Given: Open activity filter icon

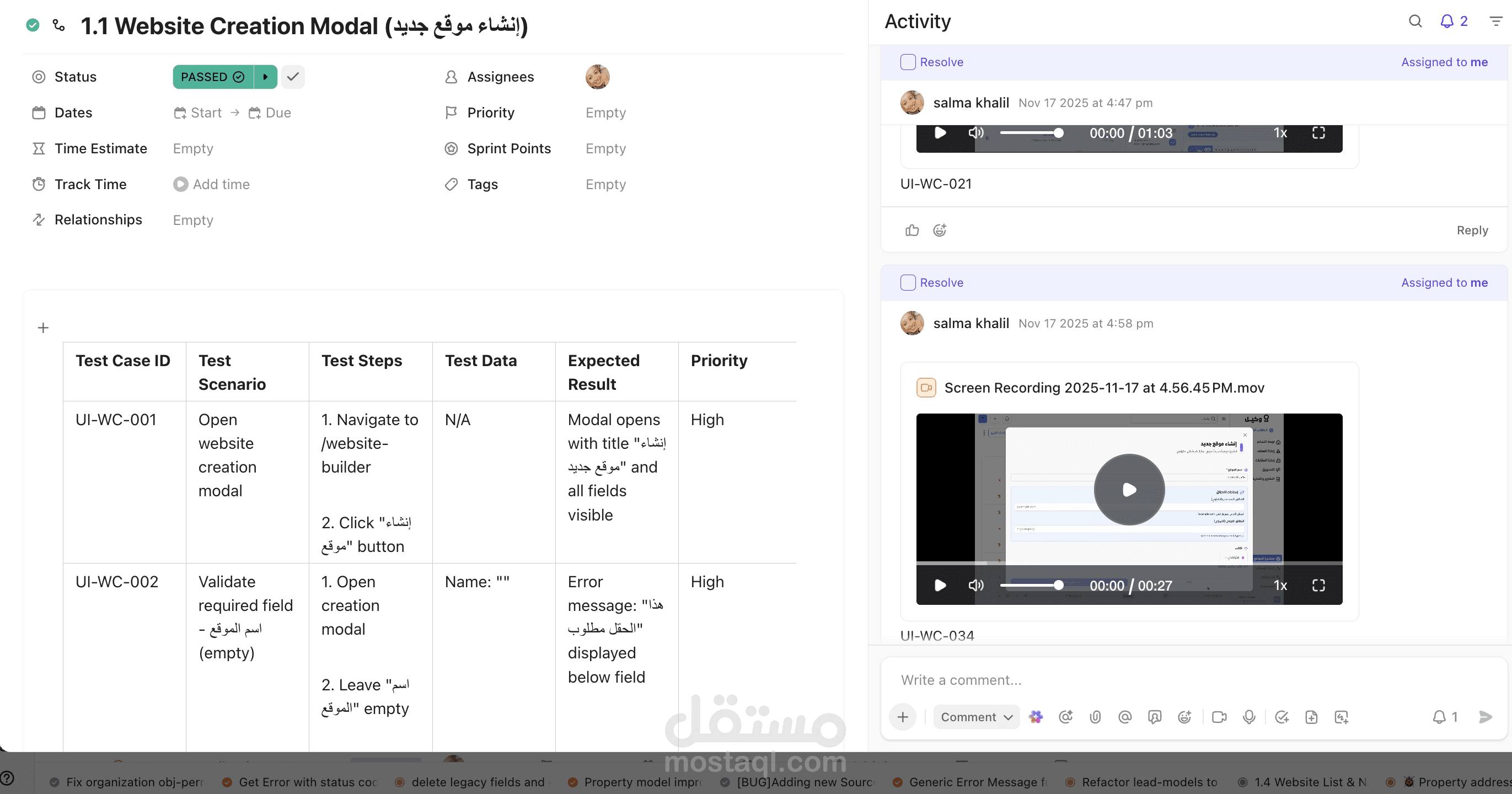Looking at the screenshot, I should coord(1495,22).
